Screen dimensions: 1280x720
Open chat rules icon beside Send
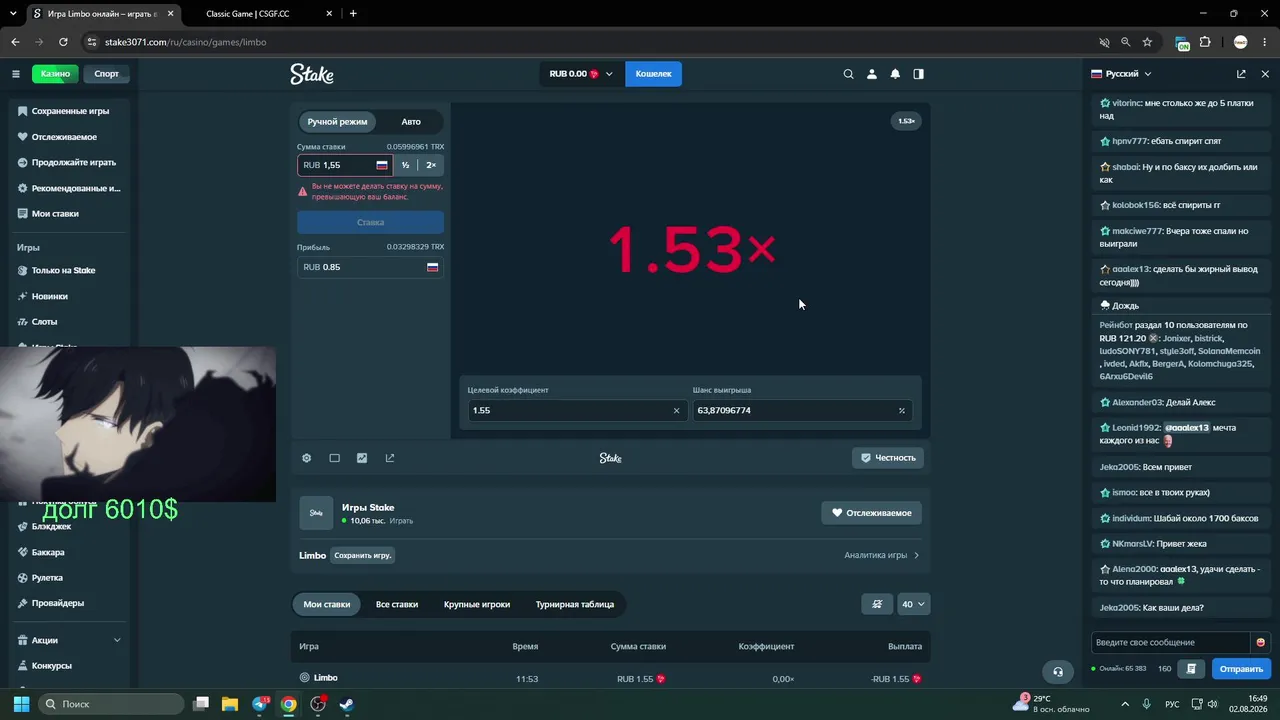tap(1191, 668)
